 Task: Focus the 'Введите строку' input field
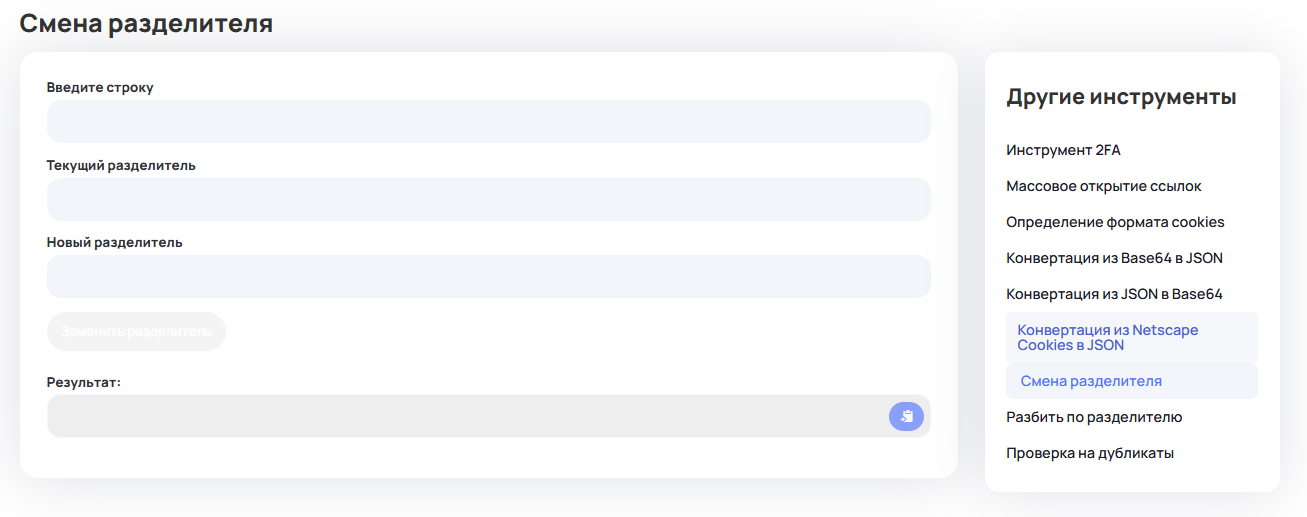(x=489, y=122)
